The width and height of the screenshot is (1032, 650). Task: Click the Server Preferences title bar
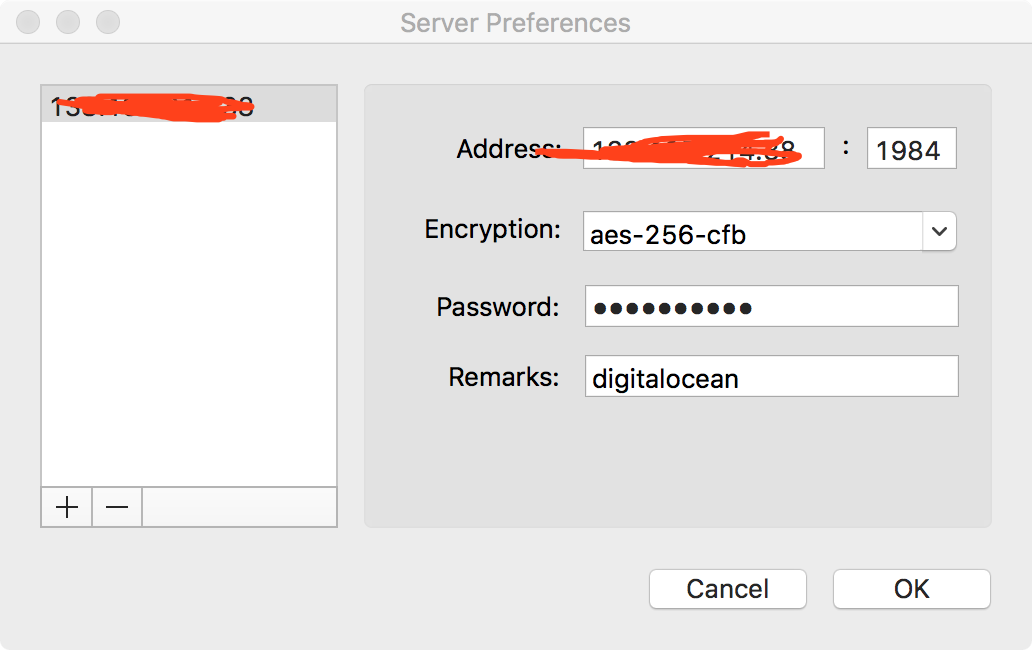click(515, 22)
